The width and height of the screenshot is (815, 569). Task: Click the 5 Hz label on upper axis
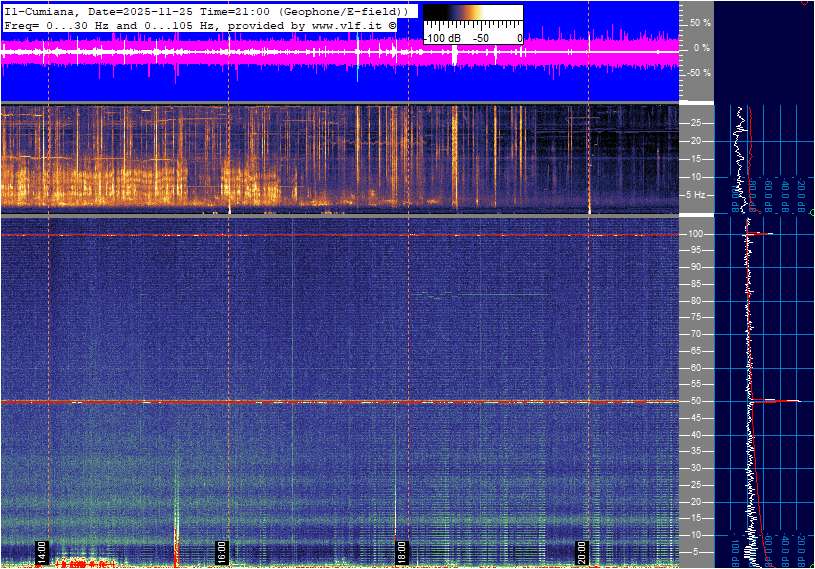point(698,194)
